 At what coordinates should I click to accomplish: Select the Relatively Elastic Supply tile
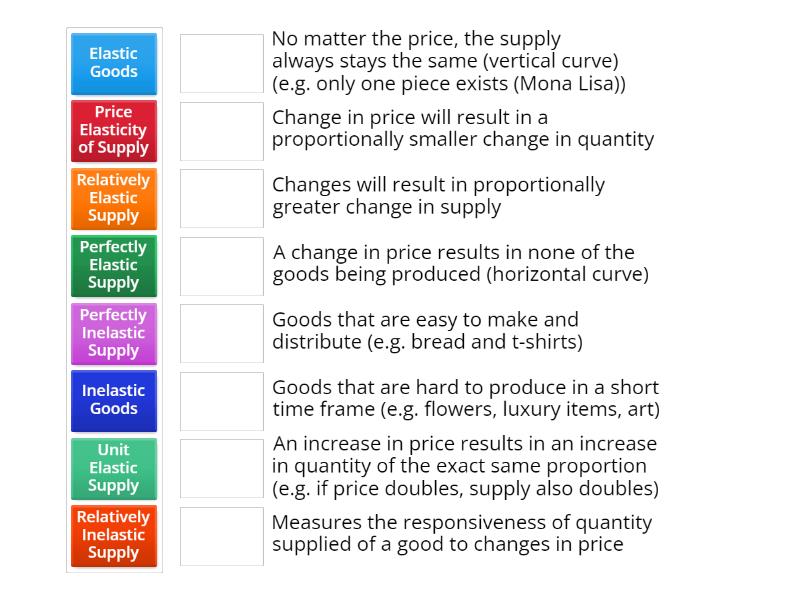113,198
